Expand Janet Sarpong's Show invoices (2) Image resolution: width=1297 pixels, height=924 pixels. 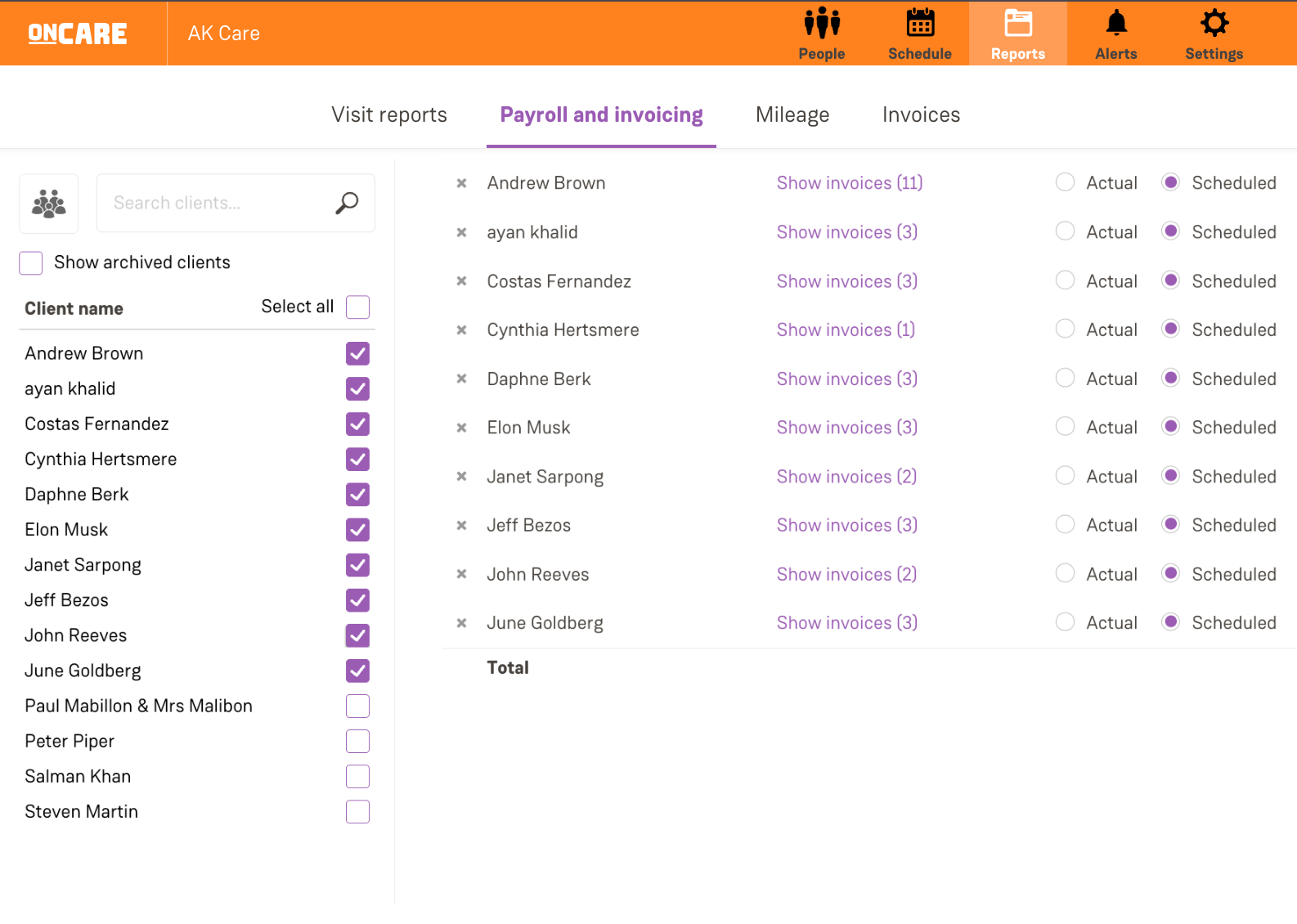[846, 477]
